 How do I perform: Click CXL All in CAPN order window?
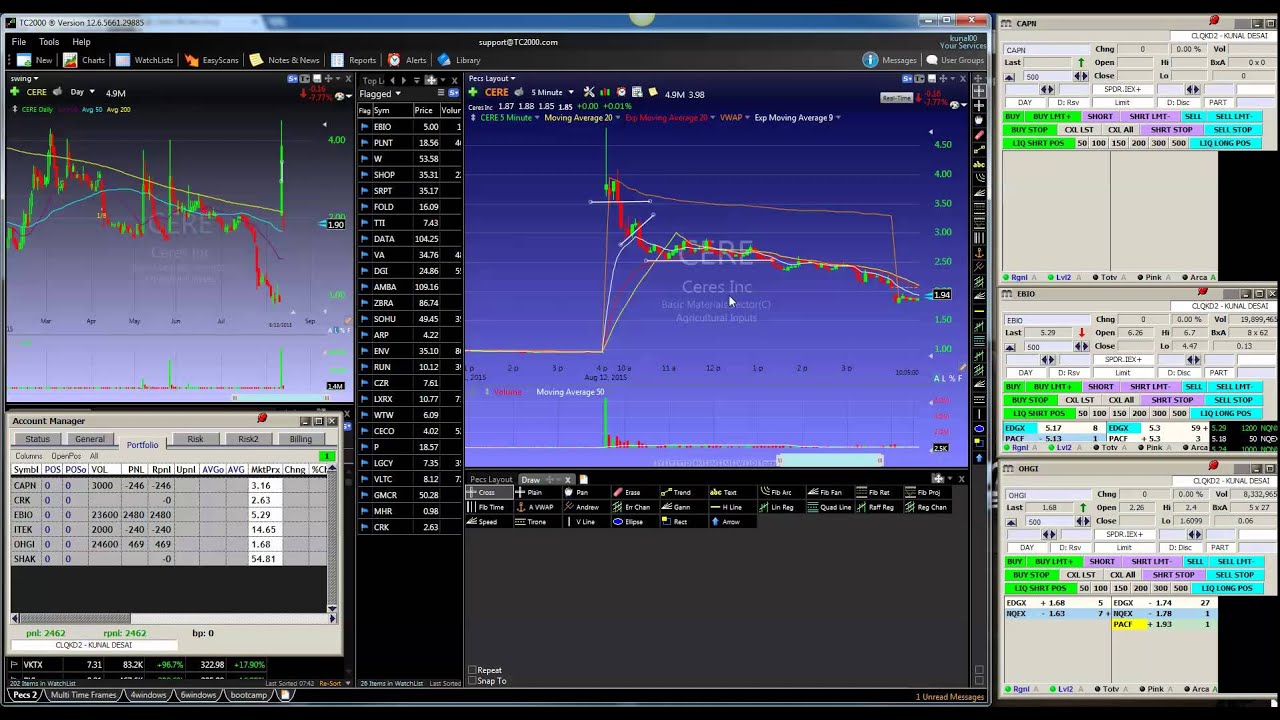point(1121,129)
